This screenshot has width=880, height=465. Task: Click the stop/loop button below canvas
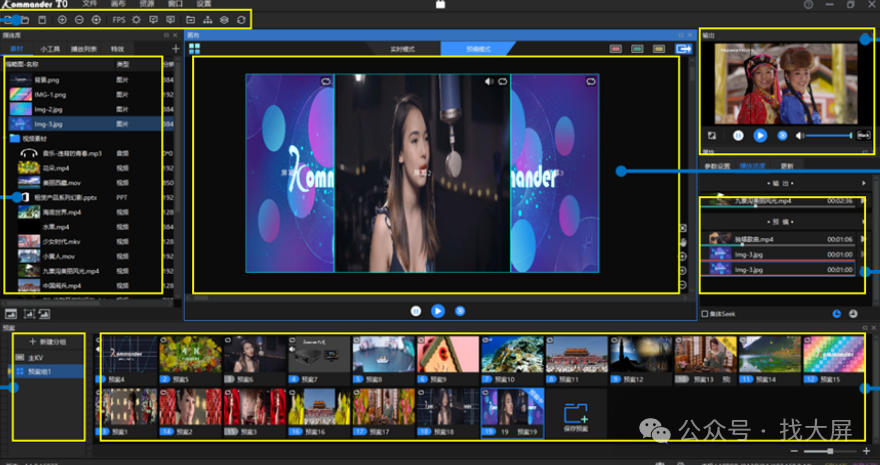[x=460, y=311]
